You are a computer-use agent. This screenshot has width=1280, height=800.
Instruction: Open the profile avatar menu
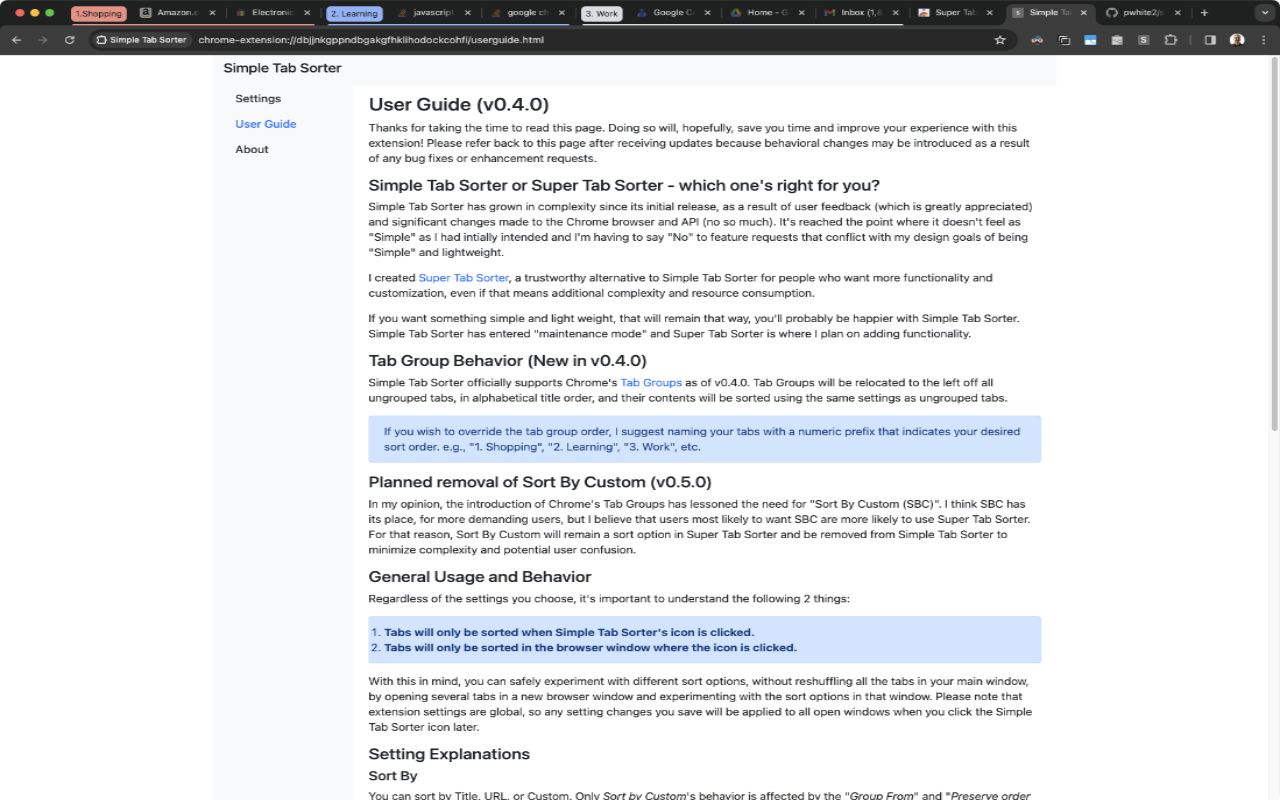pos(1237,40)
